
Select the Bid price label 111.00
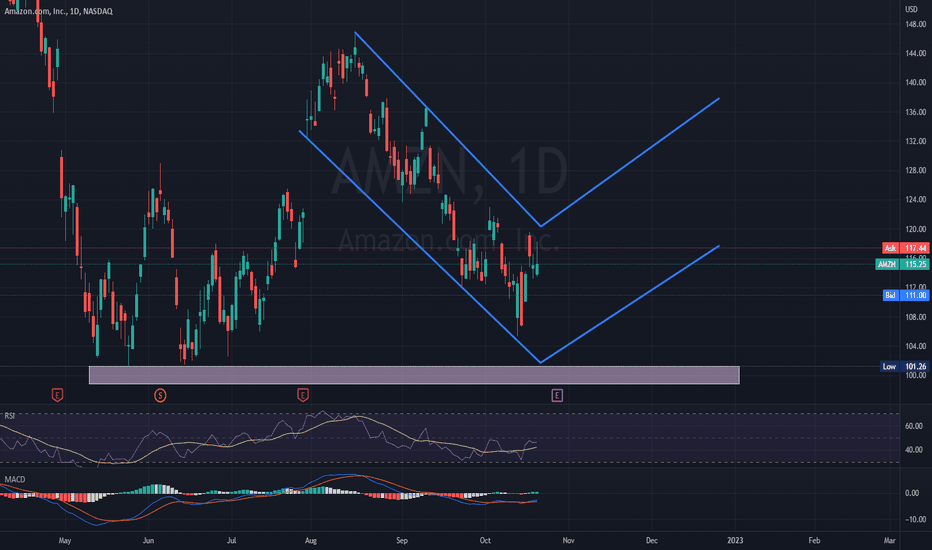tap(905, 295)
